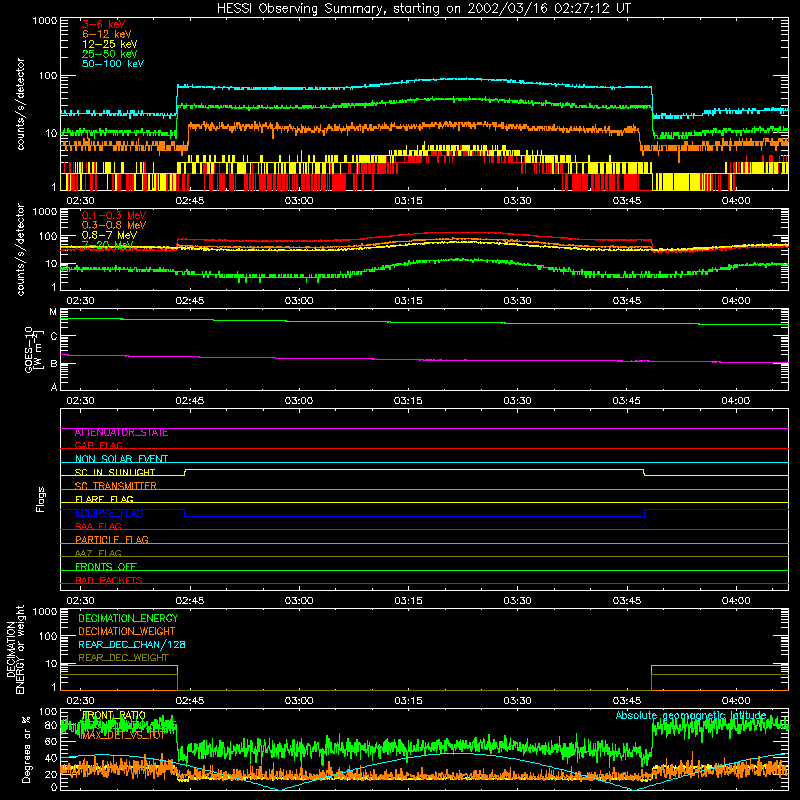Screen dimensions: 800x800
Task: Click the M class tick in GOES panel
Action: click(x=53, y=312)
